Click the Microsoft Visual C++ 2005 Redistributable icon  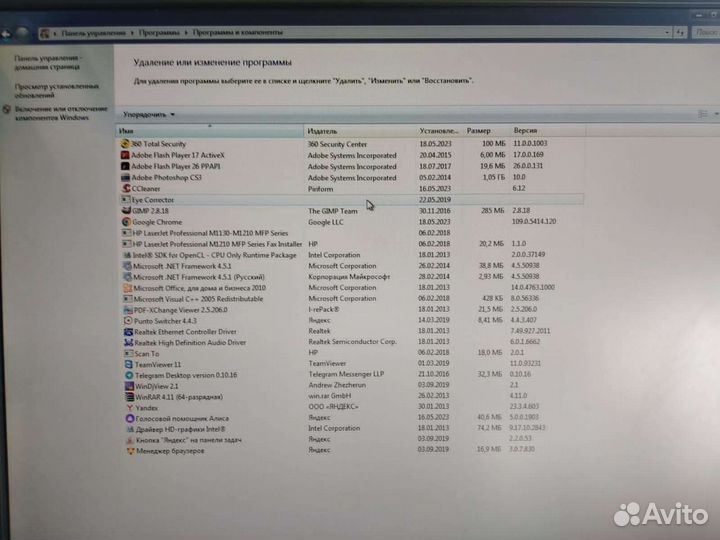[x=128, y=299]
